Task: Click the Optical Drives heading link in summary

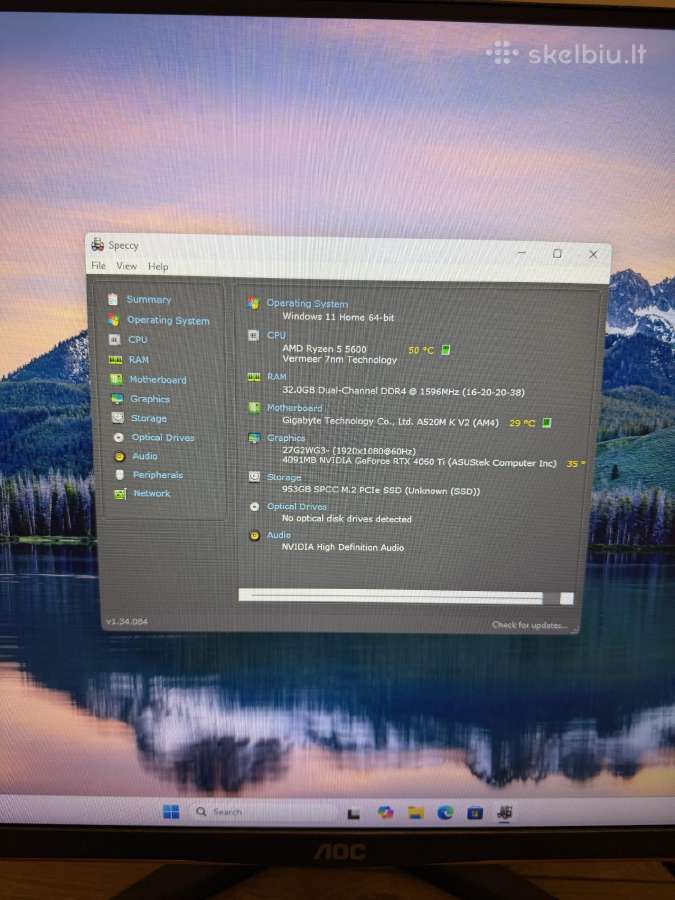Action: coord(297,507)
